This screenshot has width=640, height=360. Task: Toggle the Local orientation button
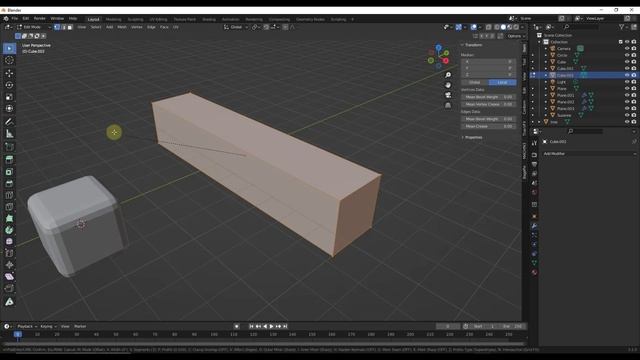pyautogui.click(x=502, y=82)
